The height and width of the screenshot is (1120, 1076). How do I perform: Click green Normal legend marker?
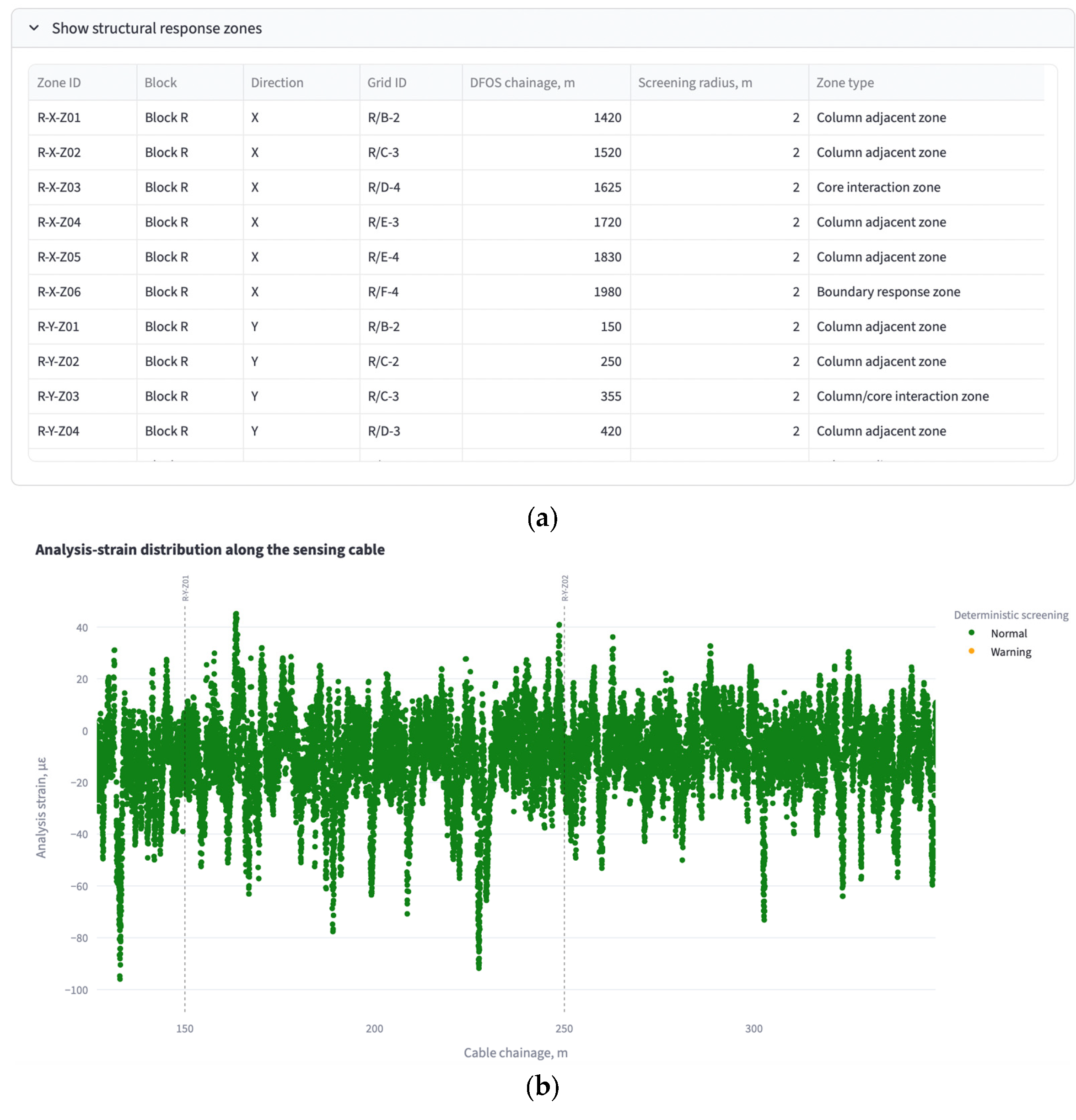[x=971, y=632]
